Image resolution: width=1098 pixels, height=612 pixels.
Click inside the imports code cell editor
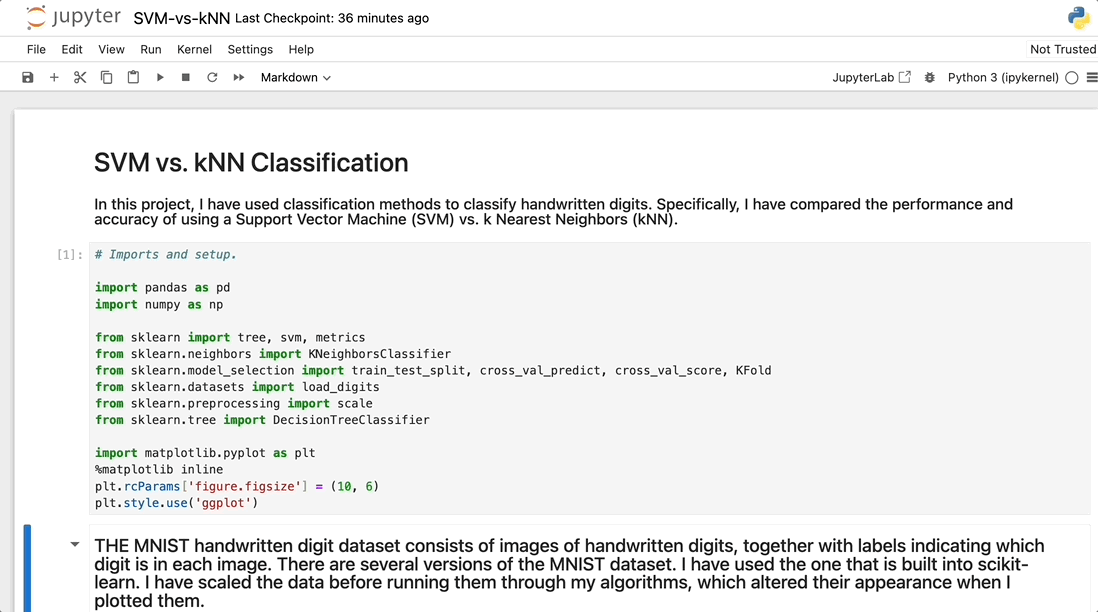point(590,379)
